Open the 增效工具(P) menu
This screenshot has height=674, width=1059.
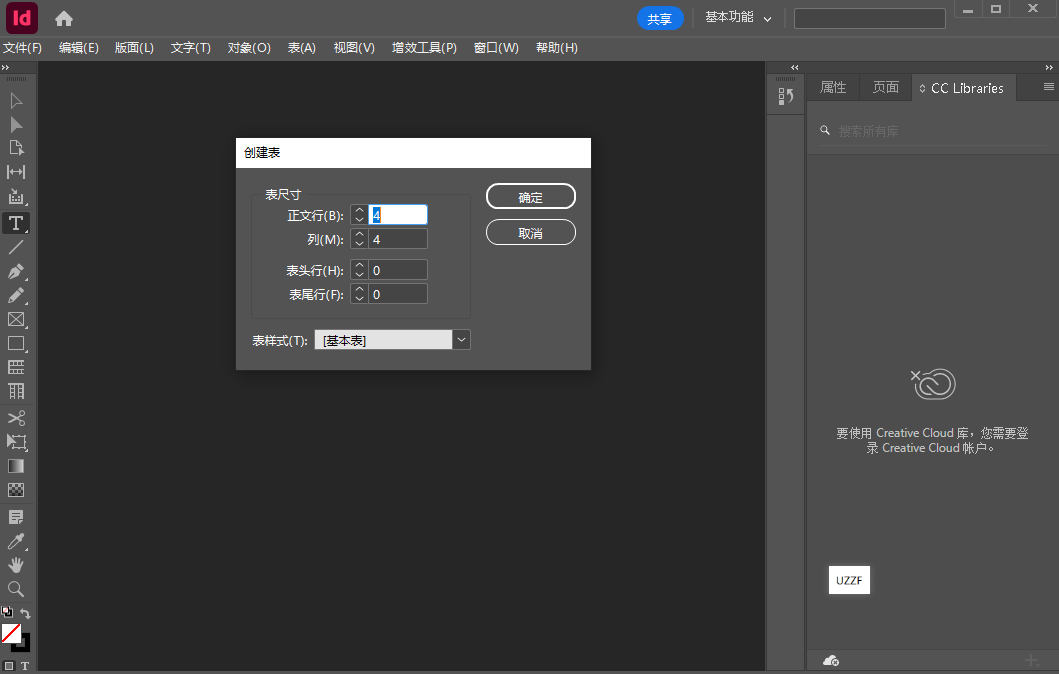(x=424, y=48)
